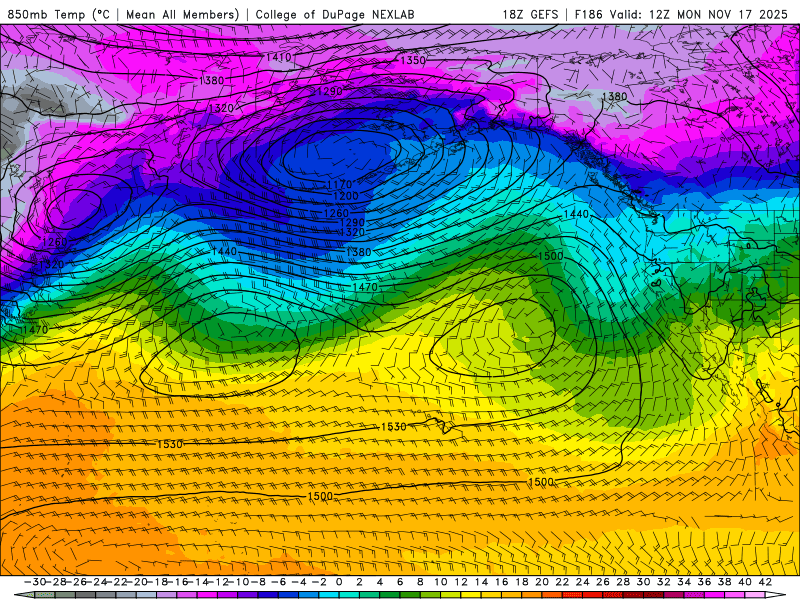The height and width of the screenshot is (600, 800).
Task: Click the 30 color scale label
Action: tap(643, 582)
